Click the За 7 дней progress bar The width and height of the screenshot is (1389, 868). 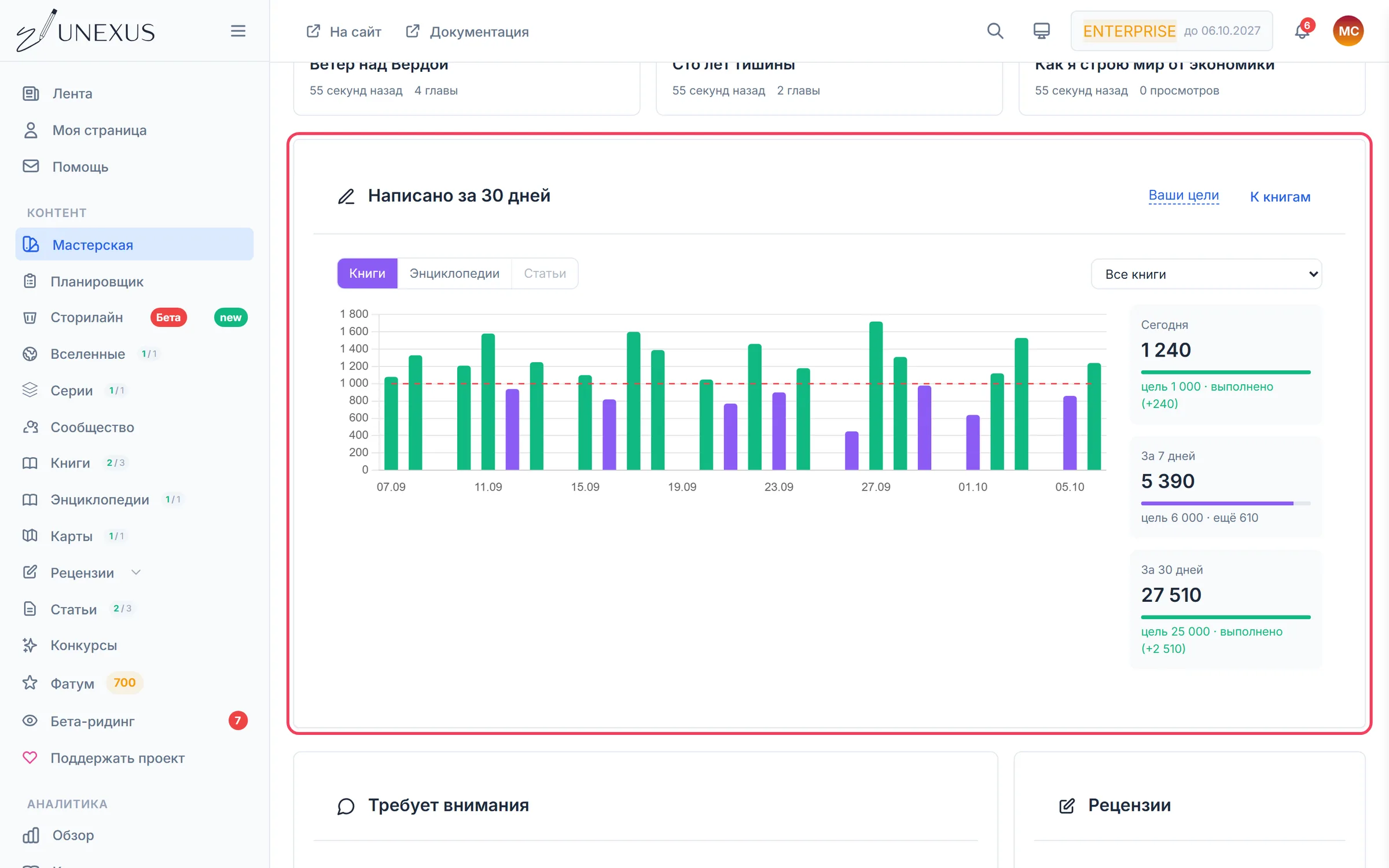pyautogui.click(x=1226, y=503)
